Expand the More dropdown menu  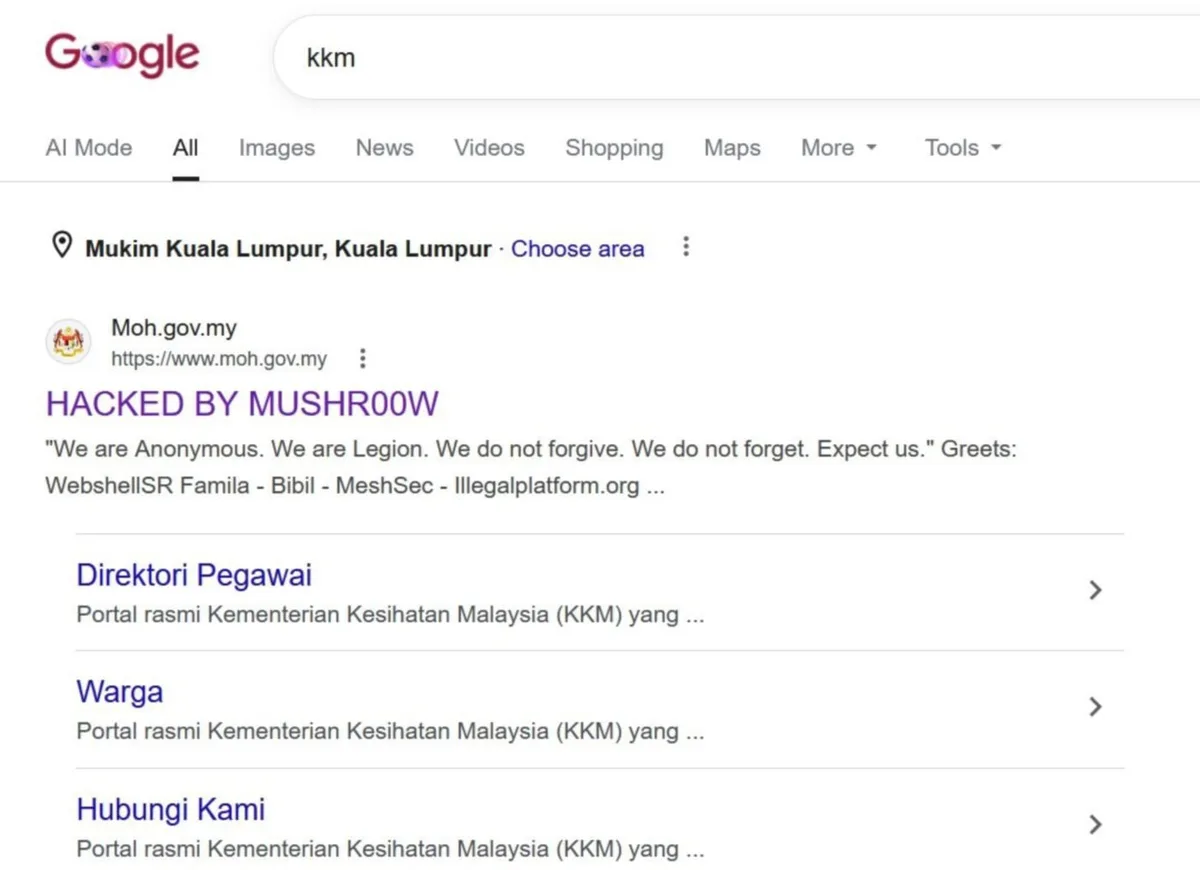(839, 148)
